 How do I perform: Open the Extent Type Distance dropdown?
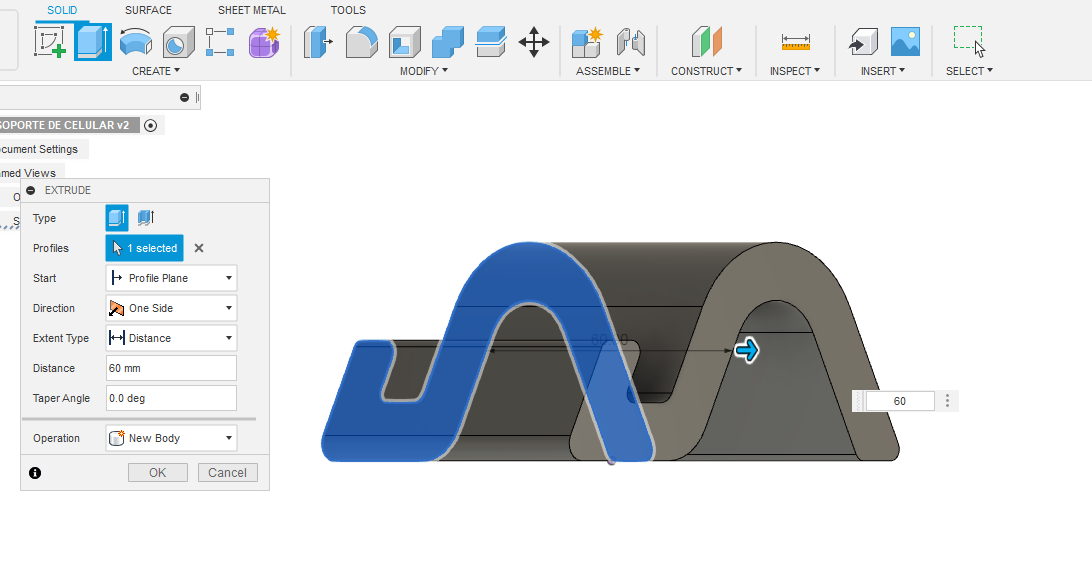(x=171, y=338)
